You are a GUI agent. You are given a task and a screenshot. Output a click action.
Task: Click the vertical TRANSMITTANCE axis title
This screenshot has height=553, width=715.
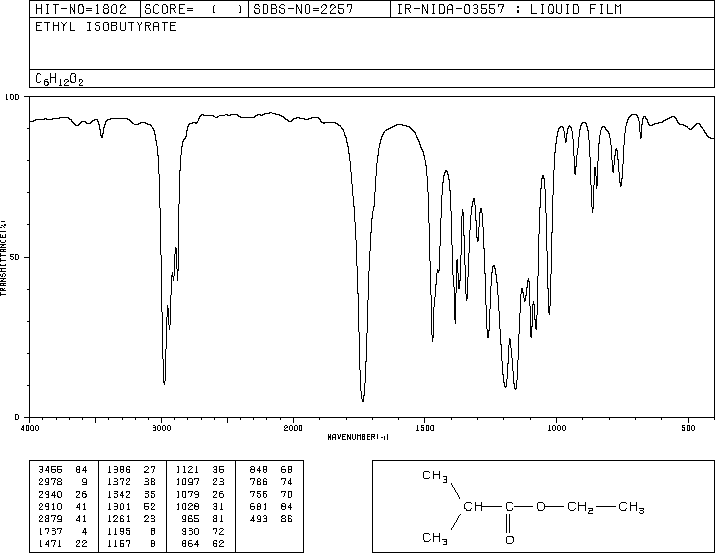[x=3, y=258]
